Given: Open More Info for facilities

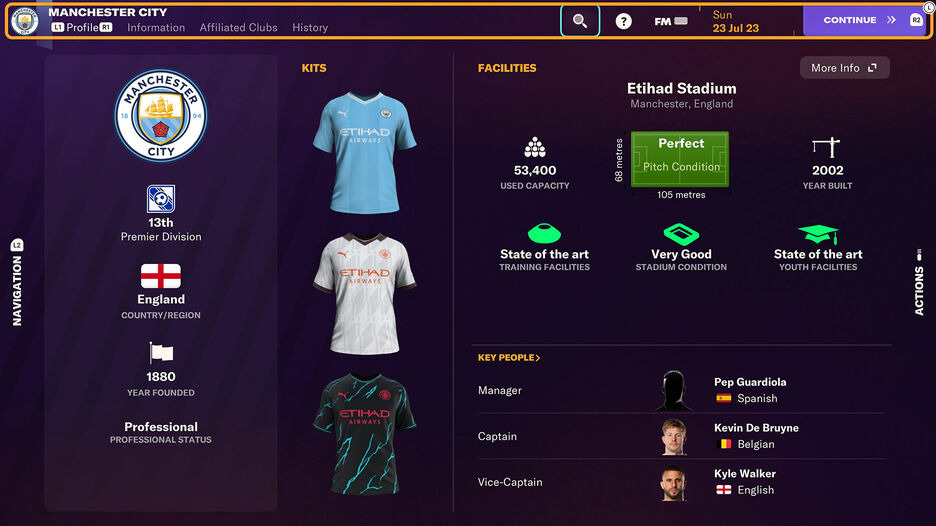Looking at the screenshot, I should [844, 68].
